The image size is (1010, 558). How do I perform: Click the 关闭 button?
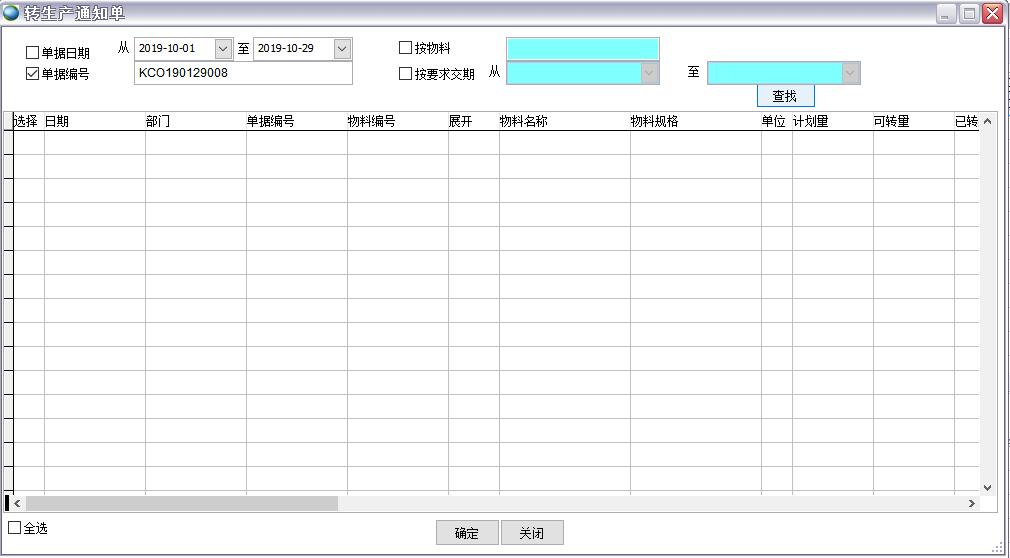[x=532, y=533]
